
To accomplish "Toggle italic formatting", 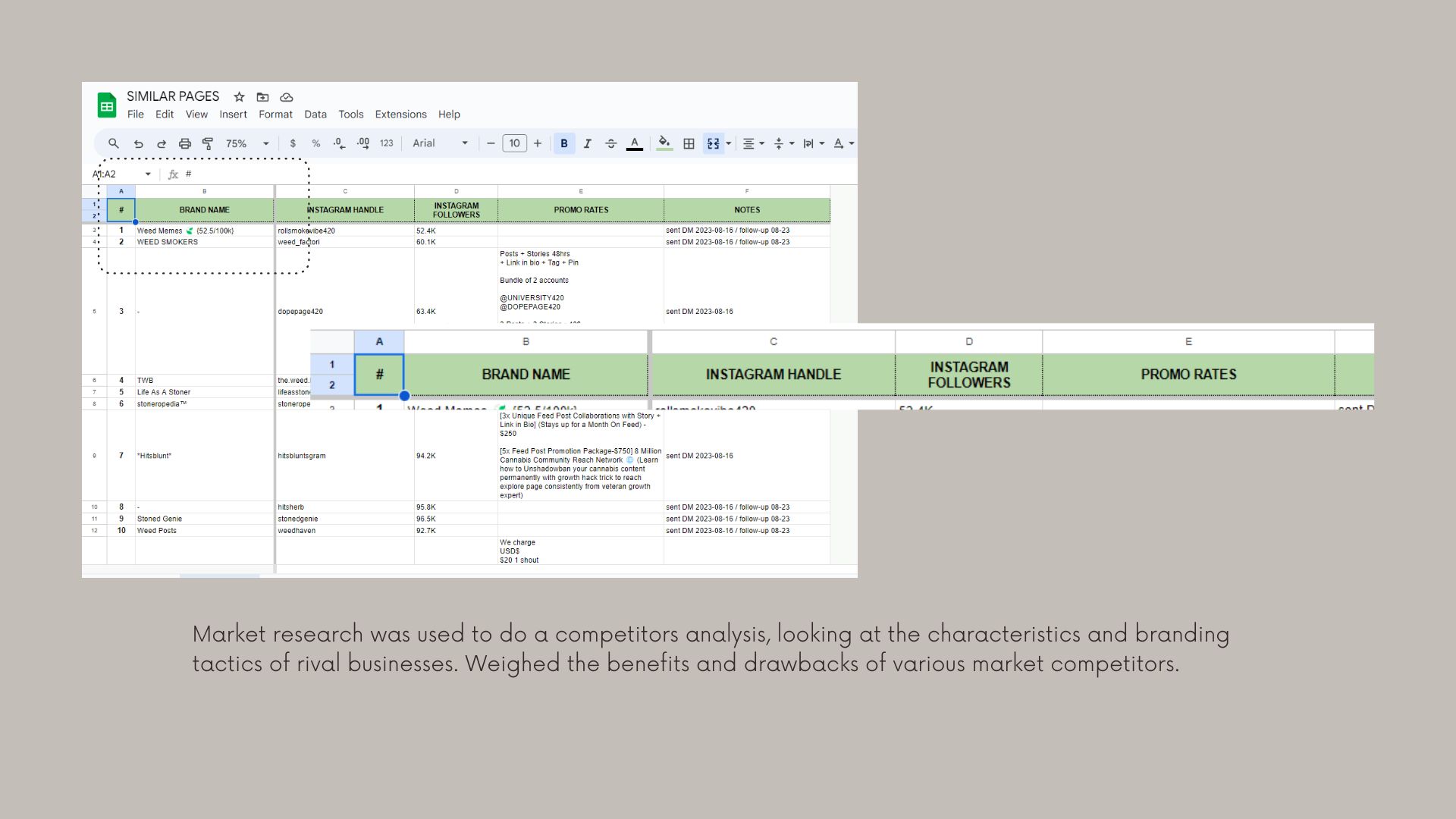I will (x=587, y=143).
